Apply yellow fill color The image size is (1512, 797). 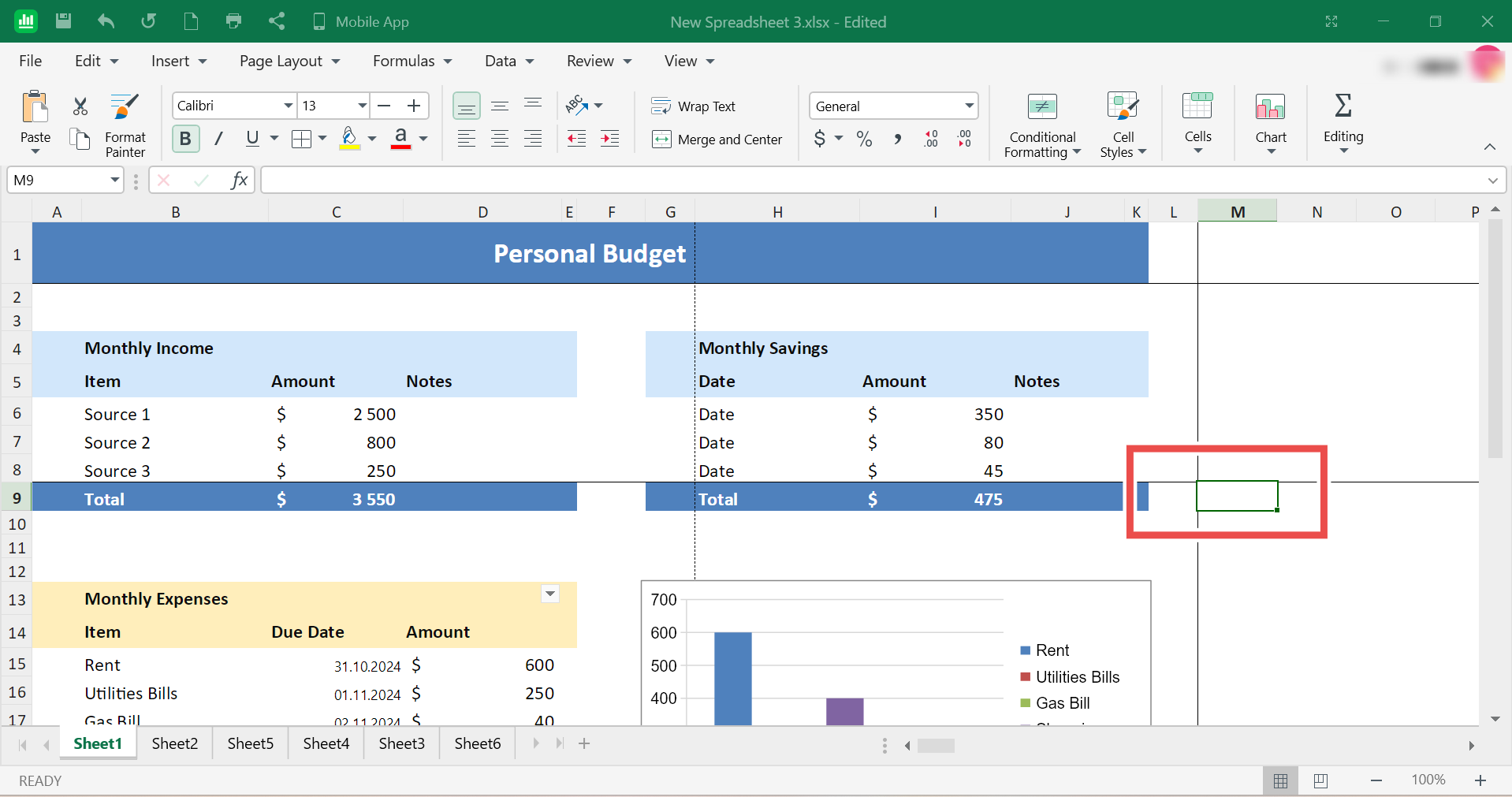350,139
